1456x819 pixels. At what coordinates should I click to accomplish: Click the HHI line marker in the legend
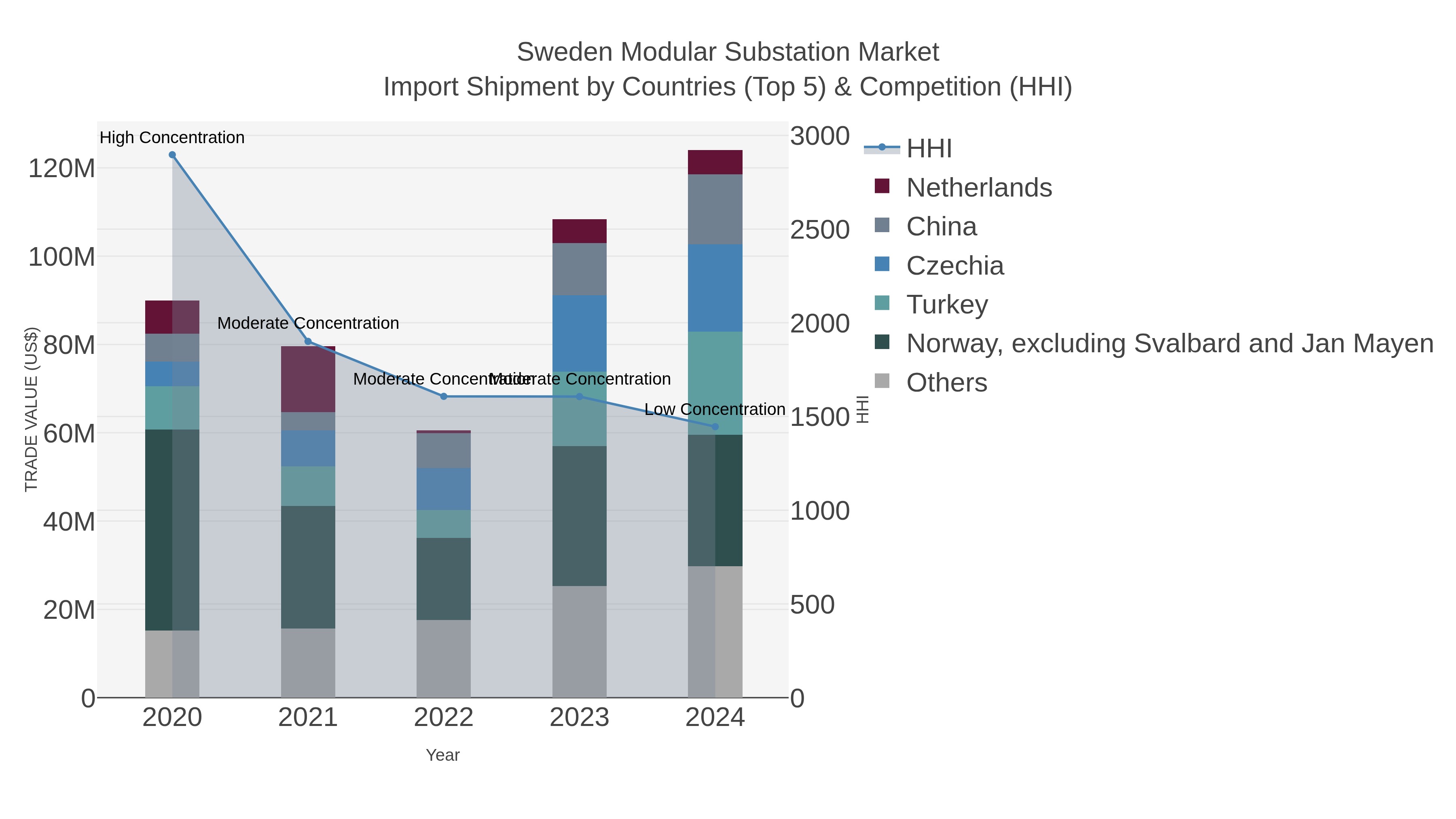coord(882,148)
